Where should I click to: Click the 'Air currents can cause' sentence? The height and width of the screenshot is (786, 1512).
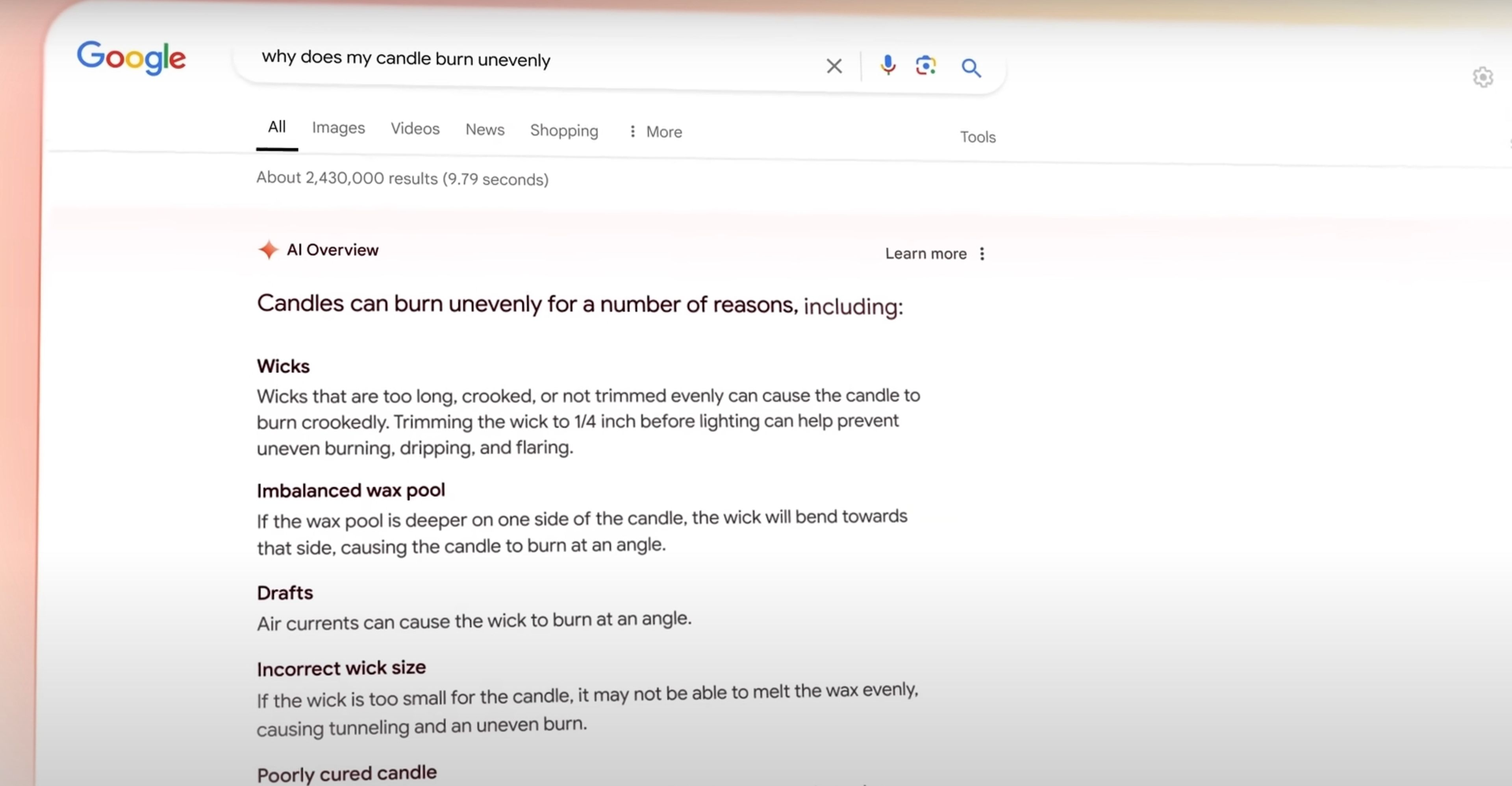[474, 621]
